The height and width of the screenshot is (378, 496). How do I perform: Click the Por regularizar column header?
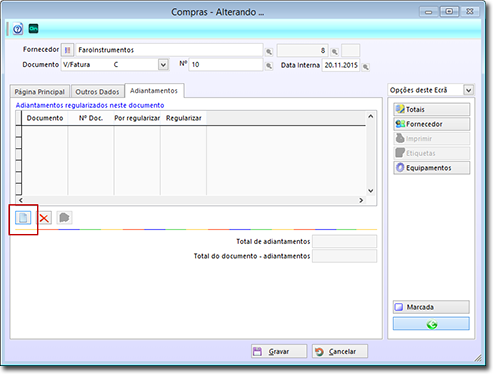click(137, 118)
